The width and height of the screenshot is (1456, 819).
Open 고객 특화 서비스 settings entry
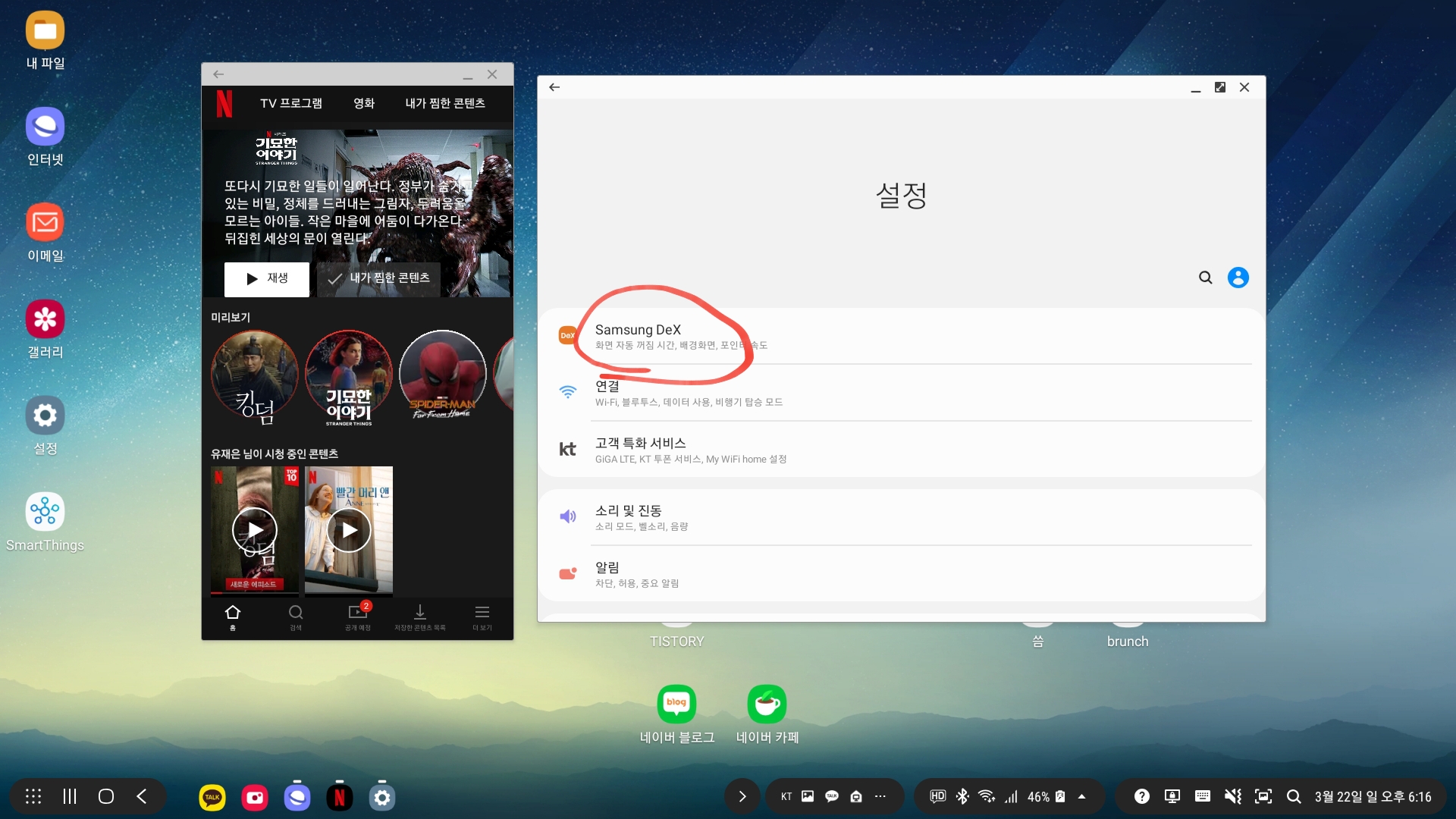point(902,450)
